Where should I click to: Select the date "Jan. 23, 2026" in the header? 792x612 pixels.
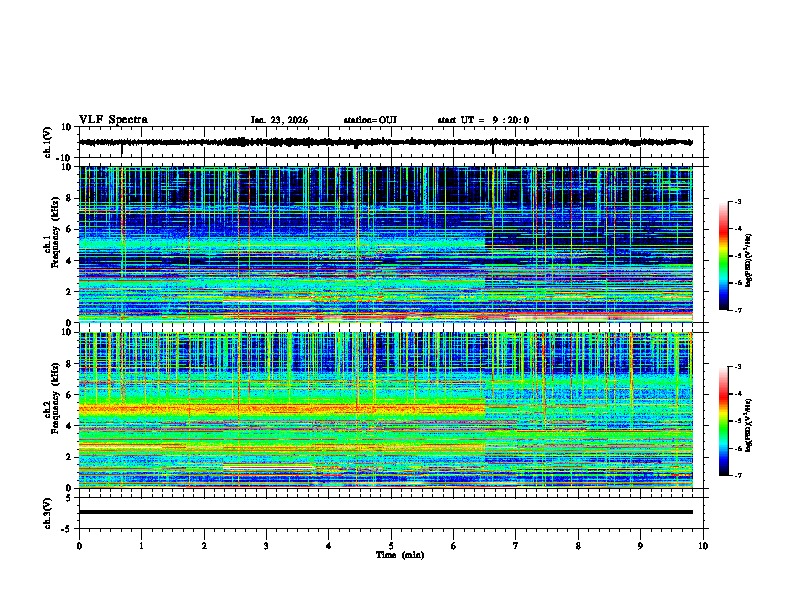[x=279, y=120]
